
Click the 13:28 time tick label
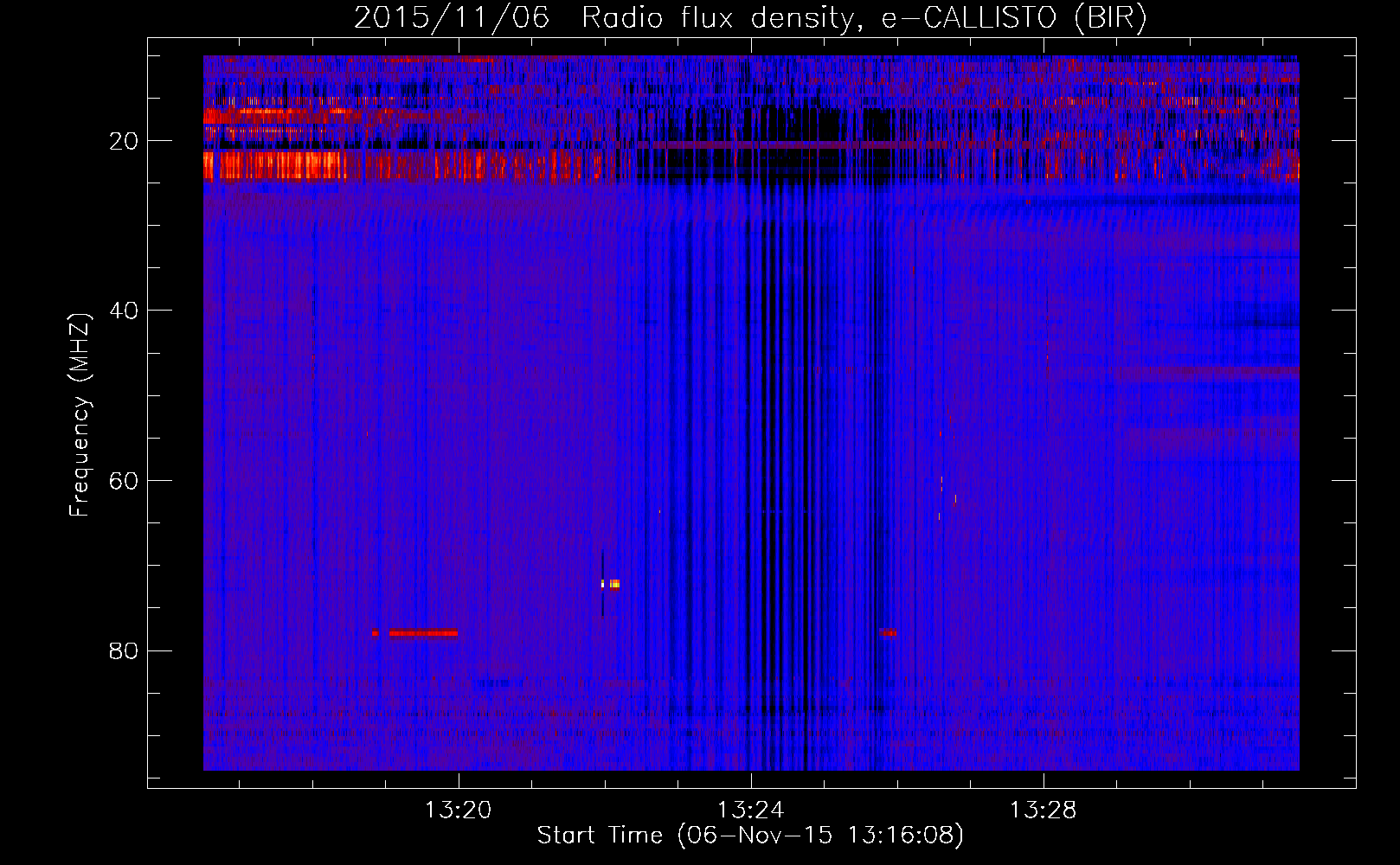click(1044, 811)
